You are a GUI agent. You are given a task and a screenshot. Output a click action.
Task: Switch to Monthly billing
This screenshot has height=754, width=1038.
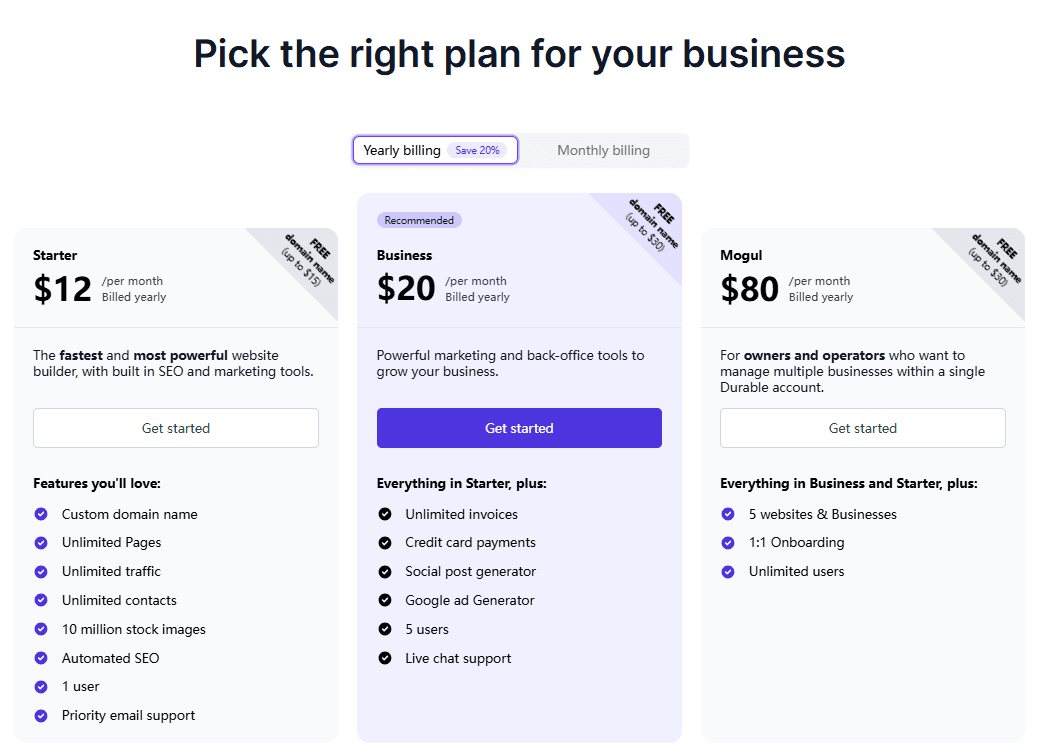tap(603, 150)
